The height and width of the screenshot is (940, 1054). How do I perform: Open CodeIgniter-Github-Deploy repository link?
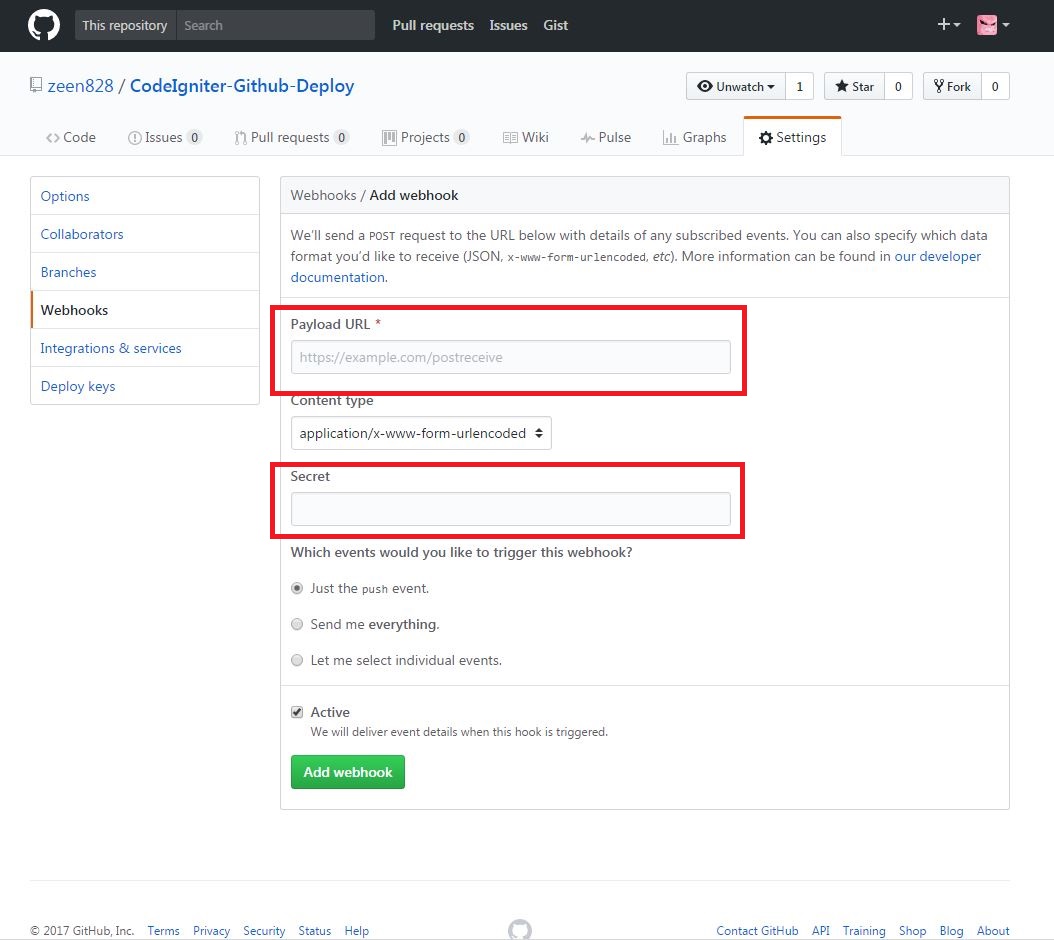[242, 85]
